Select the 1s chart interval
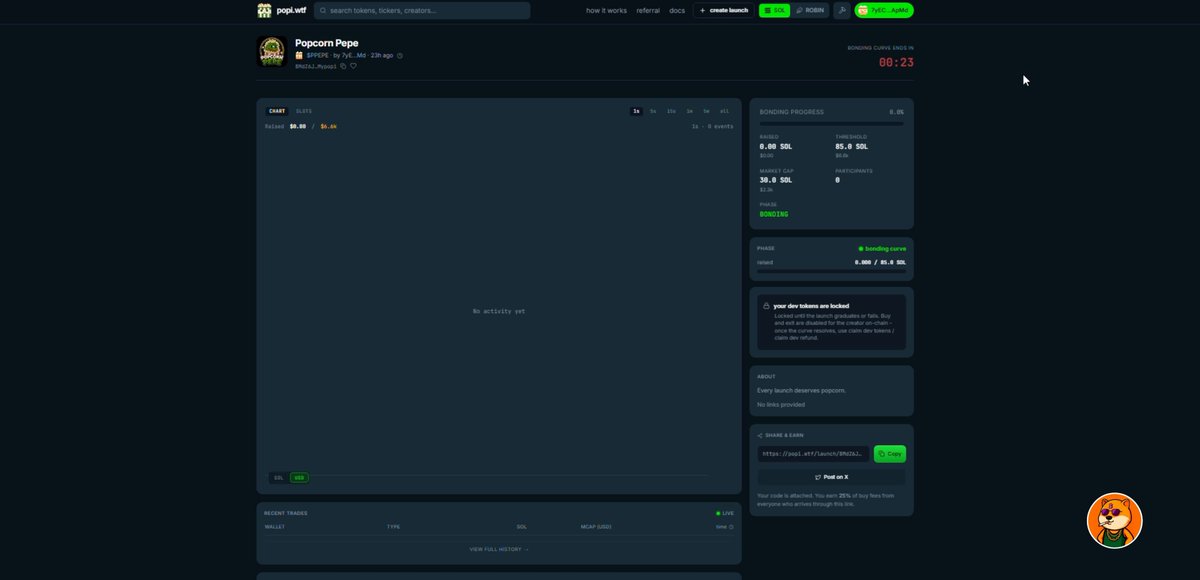 click(636, 111)
